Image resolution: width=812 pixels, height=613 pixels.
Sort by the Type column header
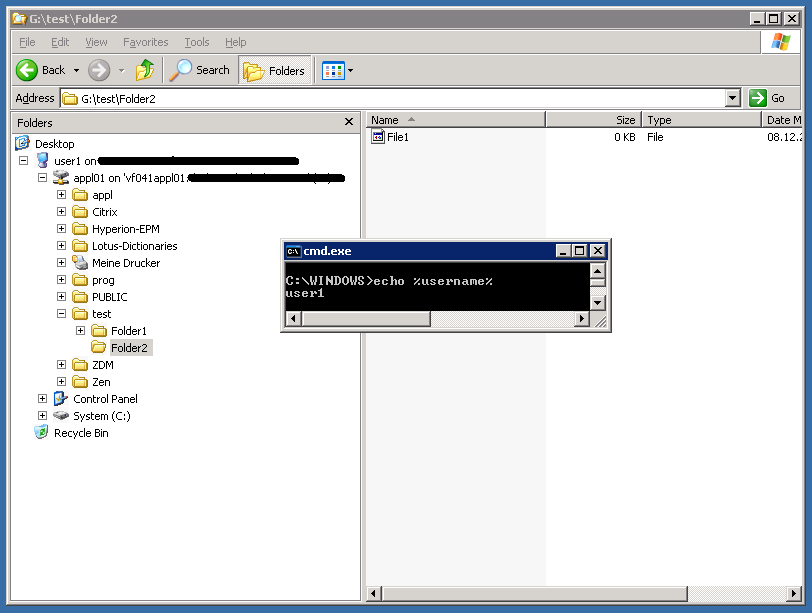tap(702, 120)
